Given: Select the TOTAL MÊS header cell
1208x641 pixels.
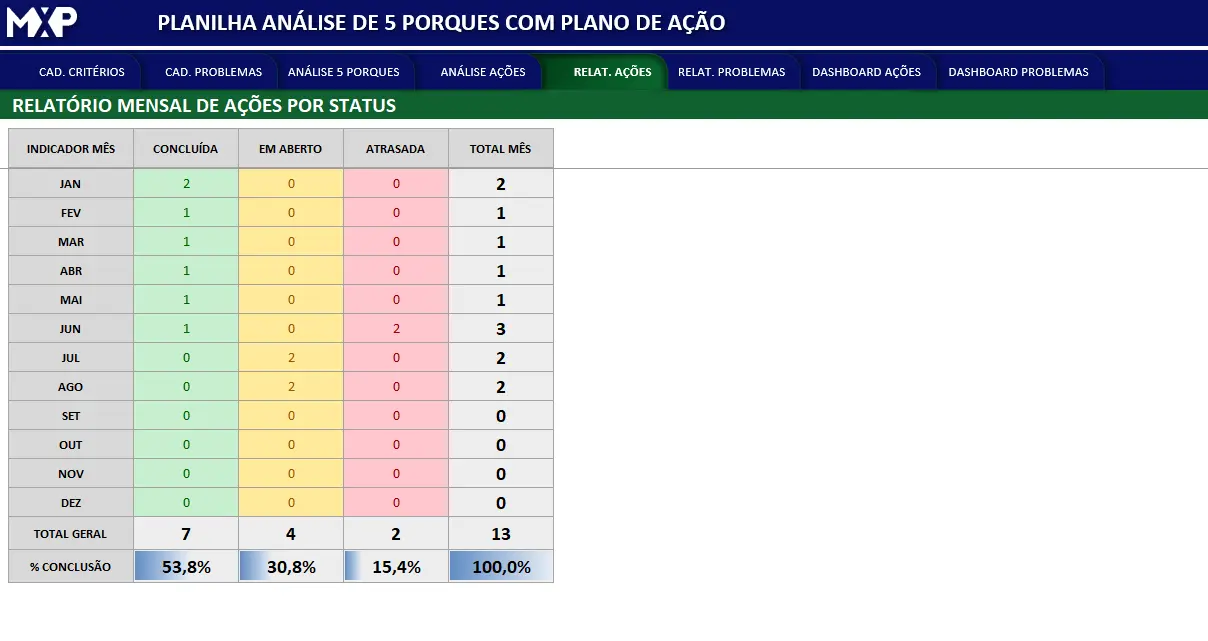Looking at the screenshot, I should click(500, 149).
